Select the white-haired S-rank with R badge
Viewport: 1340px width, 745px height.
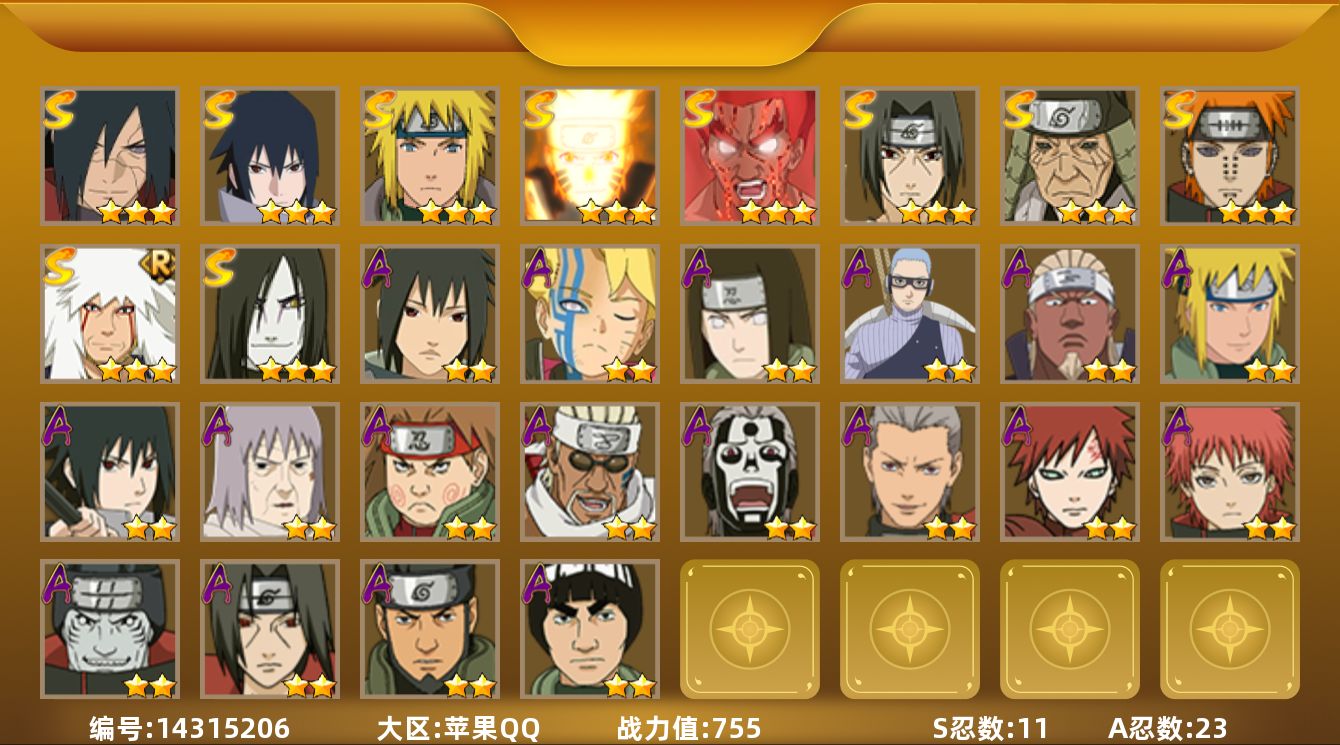[x=109, y=314]
